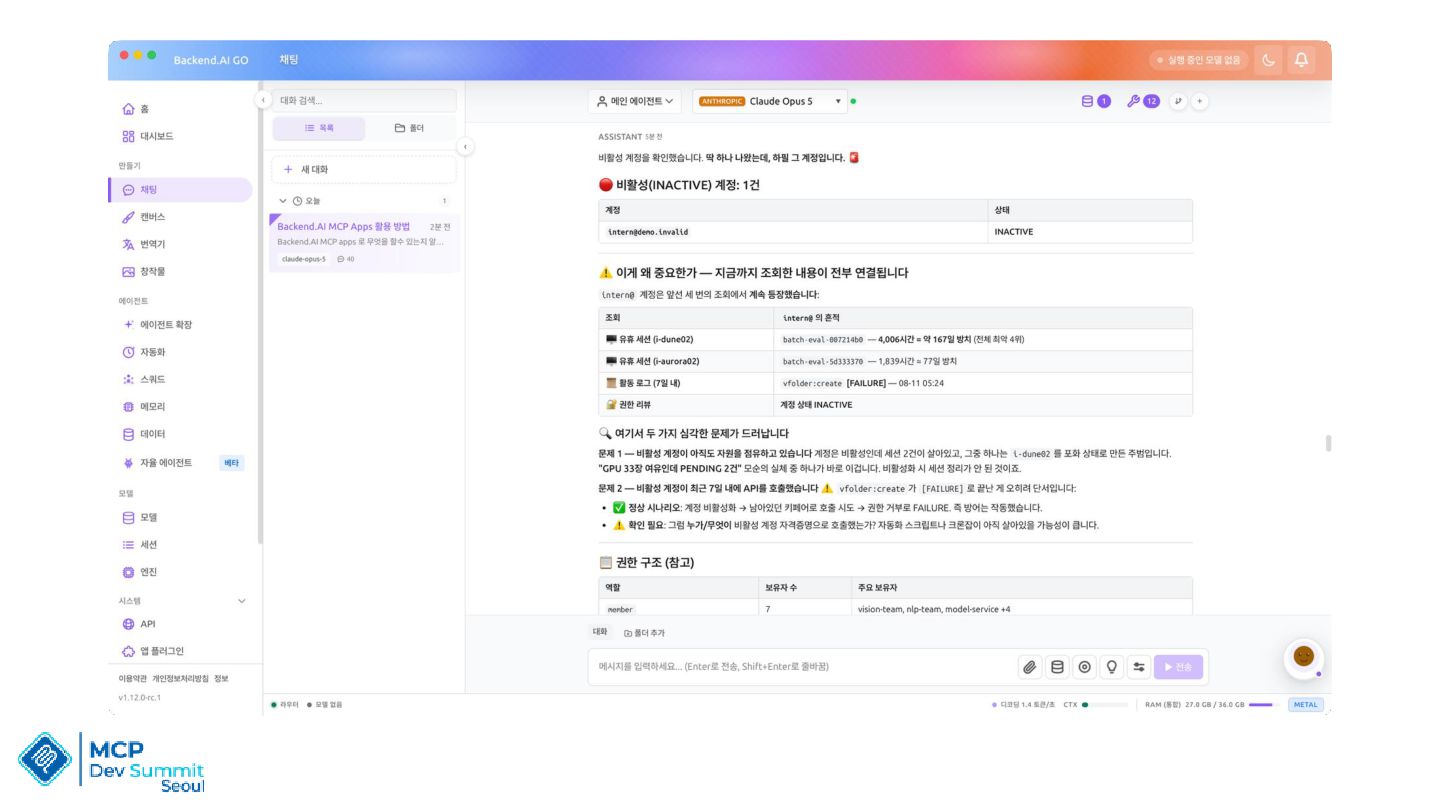The width and height of the screenshot is (1440, 811).
Task: Open the Backend.AI MCP Apps 활용 방법 conversation
Action: 364,242
